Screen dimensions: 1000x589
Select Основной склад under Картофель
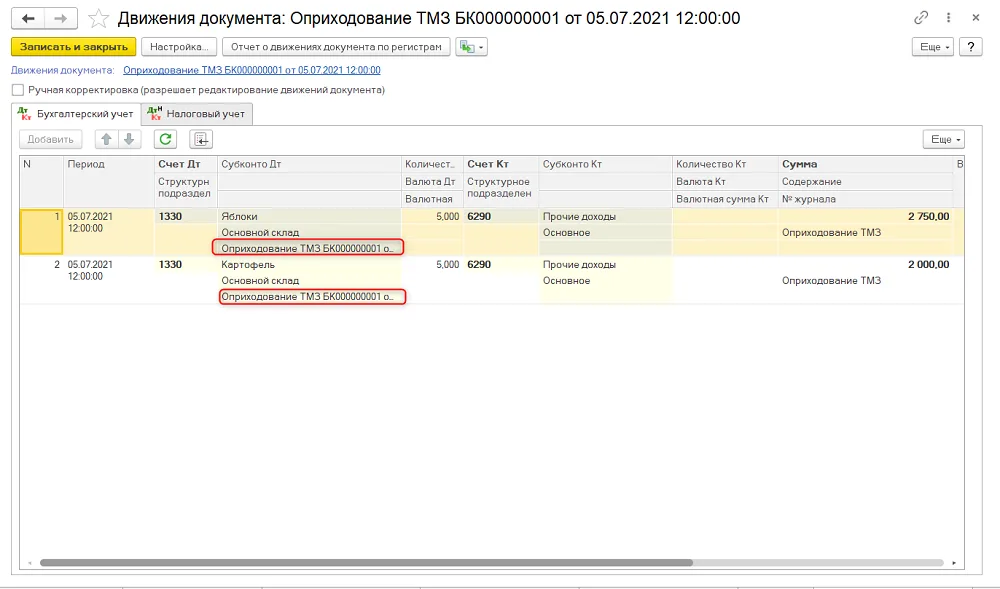click(309, 280)
